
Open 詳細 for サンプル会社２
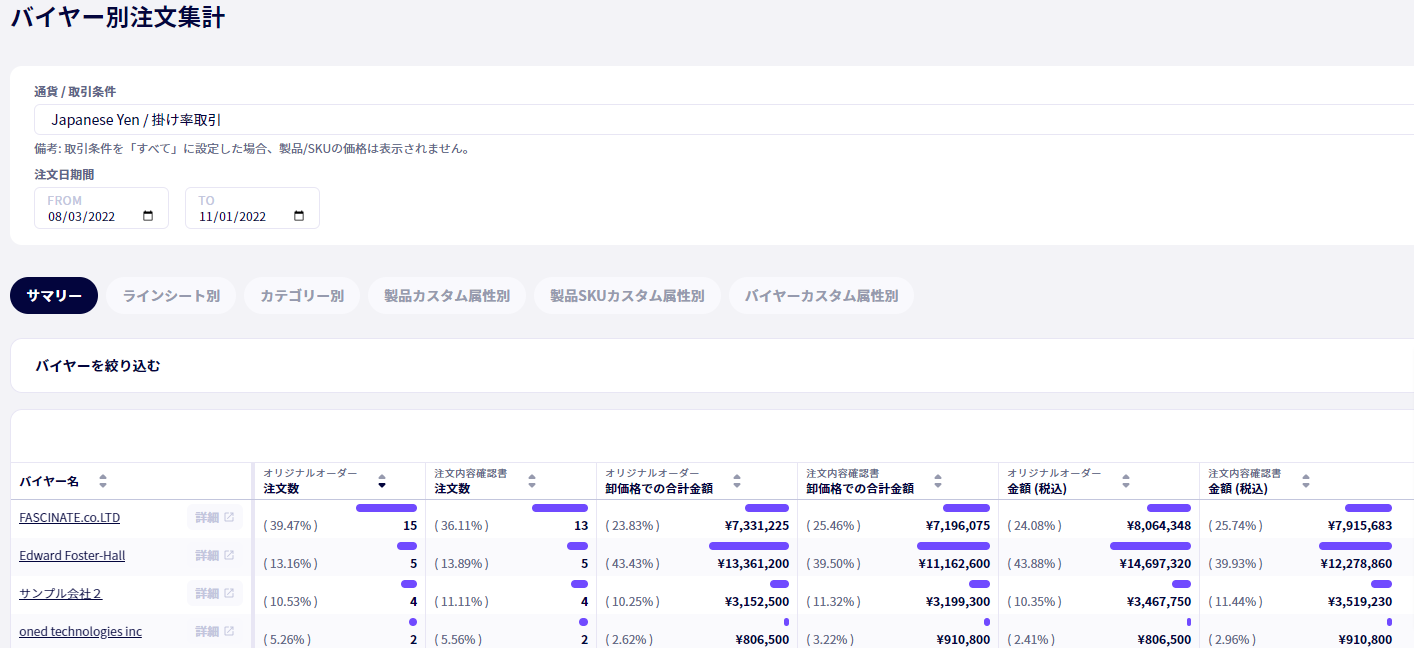click(x=214, y=594)
